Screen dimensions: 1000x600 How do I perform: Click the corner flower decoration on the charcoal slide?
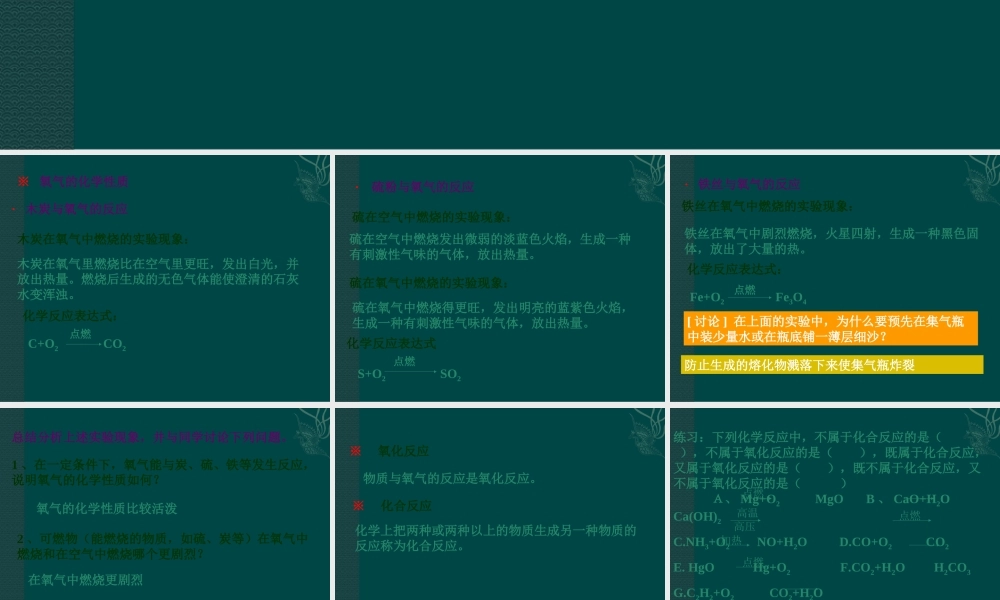pos(310,180)
